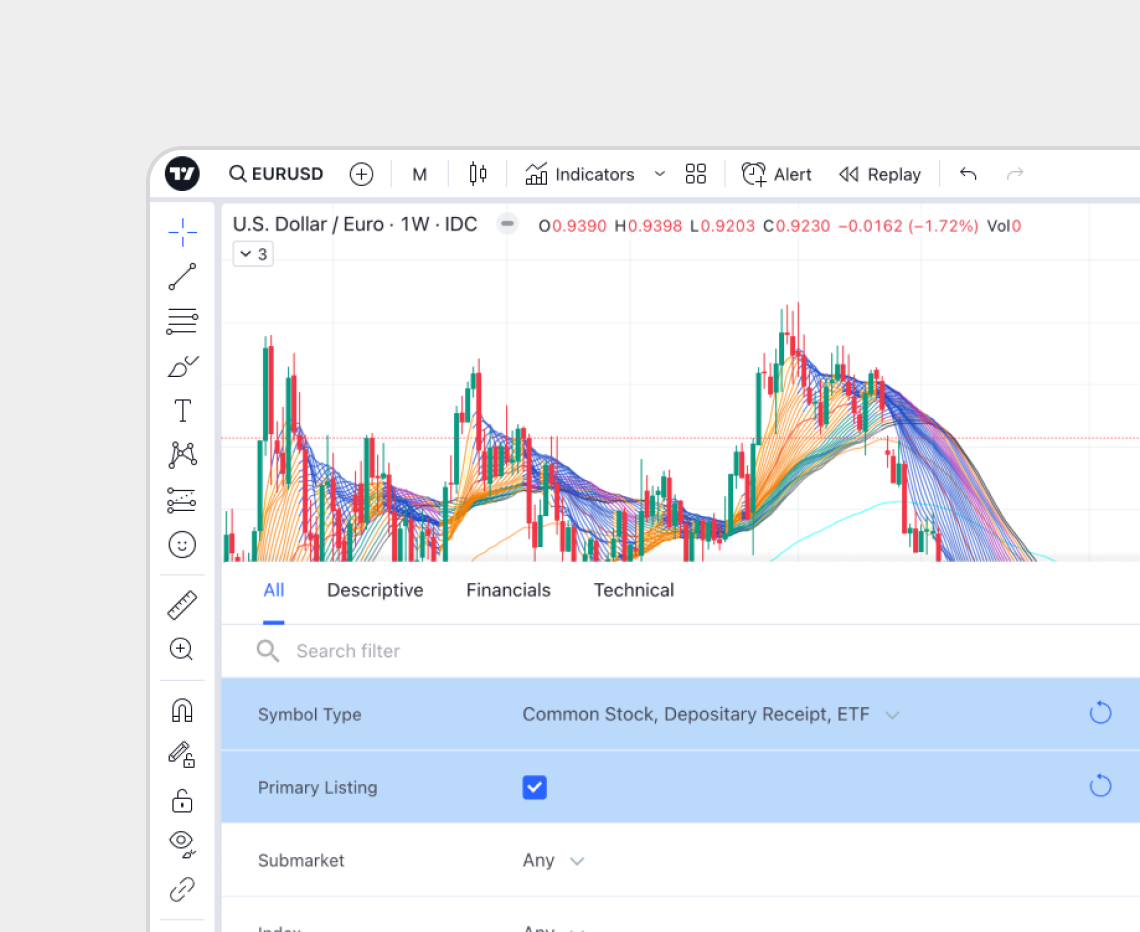Choose the Text annotation tool
This screenshot has width=1140, height=932.
tap(182, 411)
